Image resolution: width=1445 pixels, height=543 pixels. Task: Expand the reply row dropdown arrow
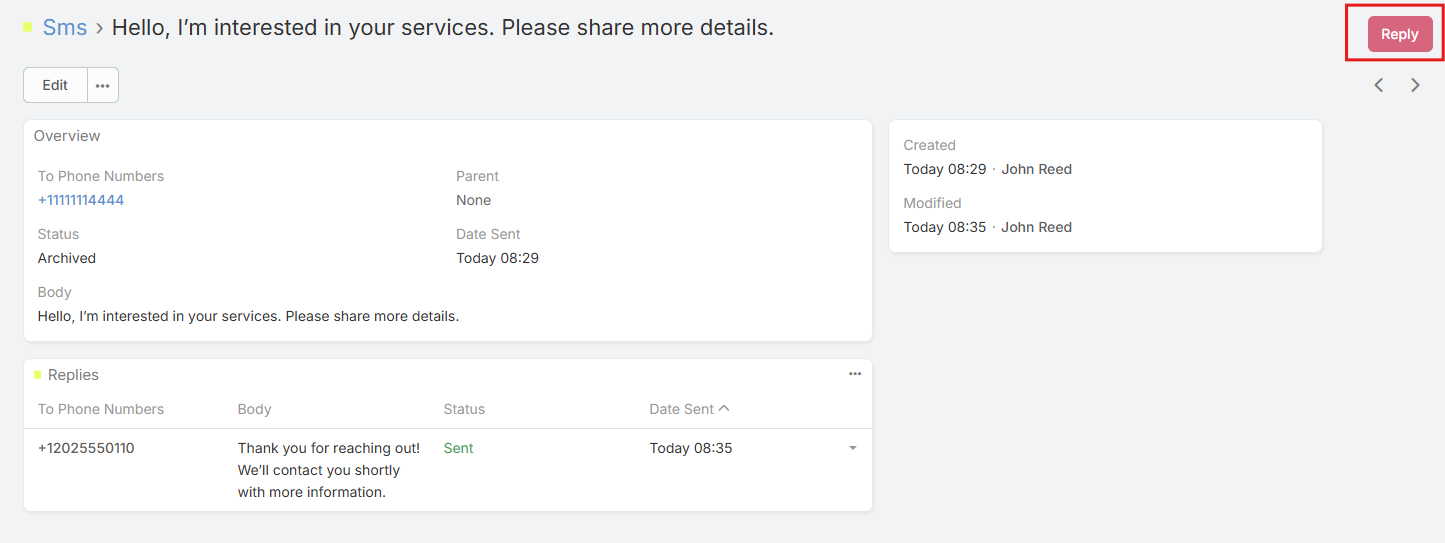(x=853, y=448)
